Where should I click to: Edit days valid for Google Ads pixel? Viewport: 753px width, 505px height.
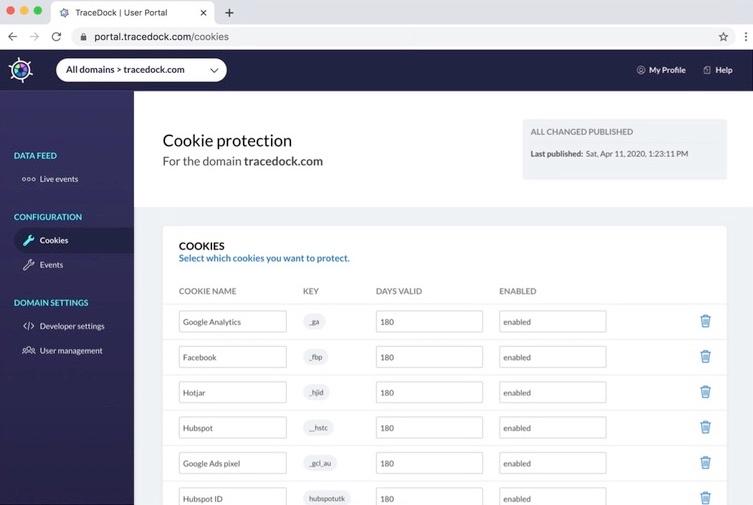pos(429,463)
